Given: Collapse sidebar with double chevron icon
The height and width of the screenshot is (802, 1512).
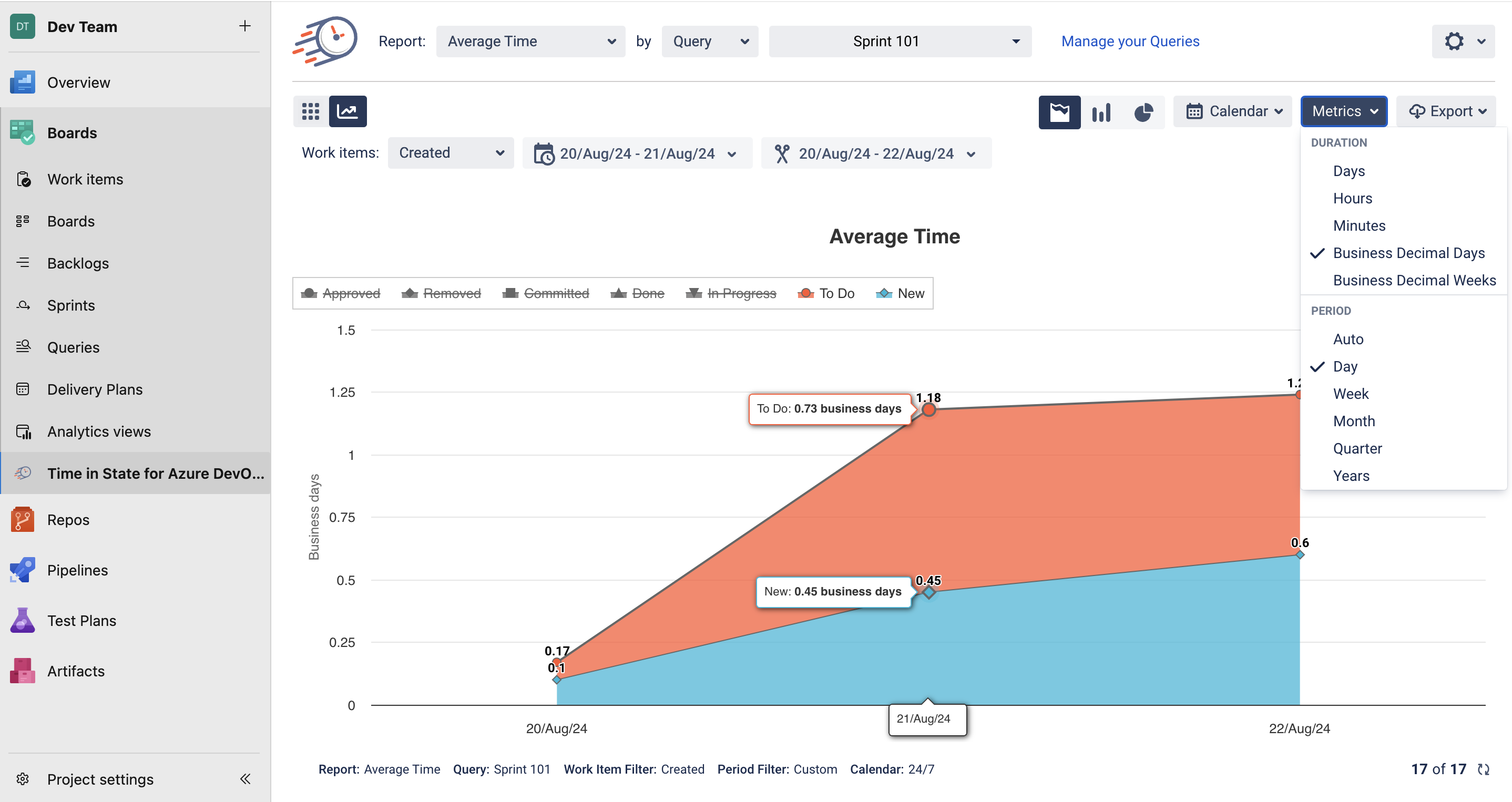Looking at the screenshot, I should point(246,778).
